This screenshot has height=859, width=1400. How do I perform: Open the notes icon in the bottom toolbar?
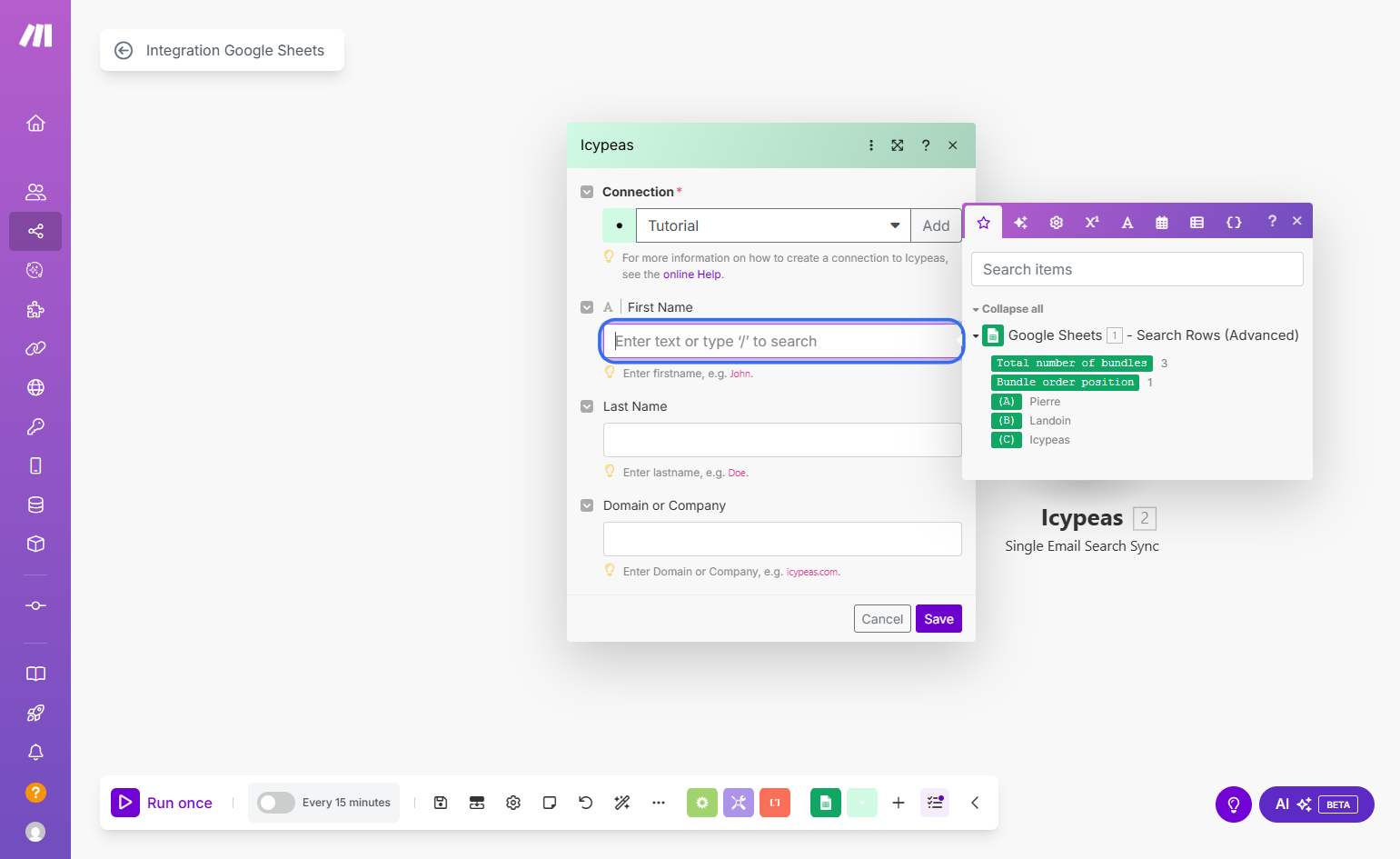click(x=550, y=803)
